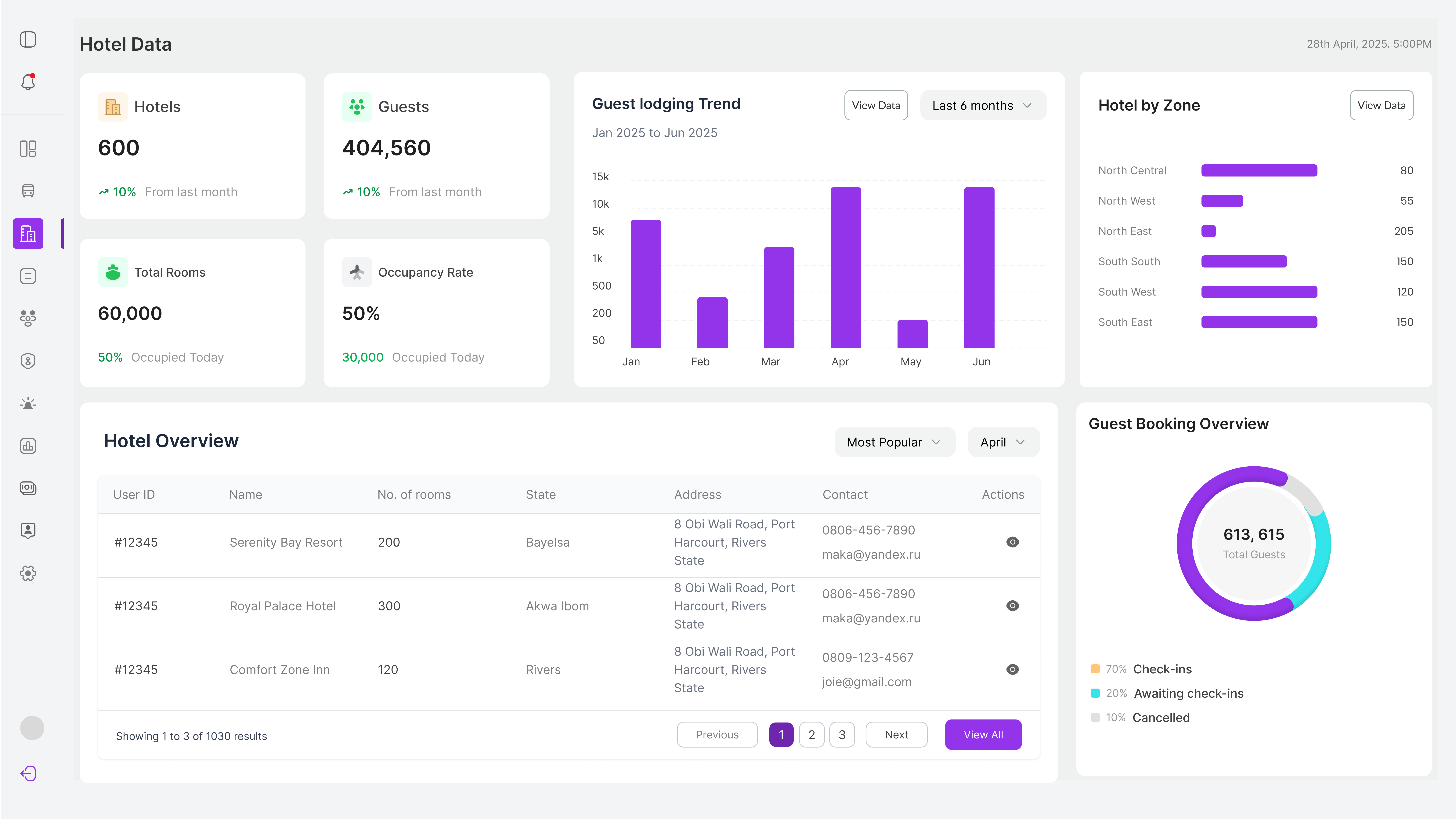Show Comfort Zone Inn details via eye

pos(1012,669)
